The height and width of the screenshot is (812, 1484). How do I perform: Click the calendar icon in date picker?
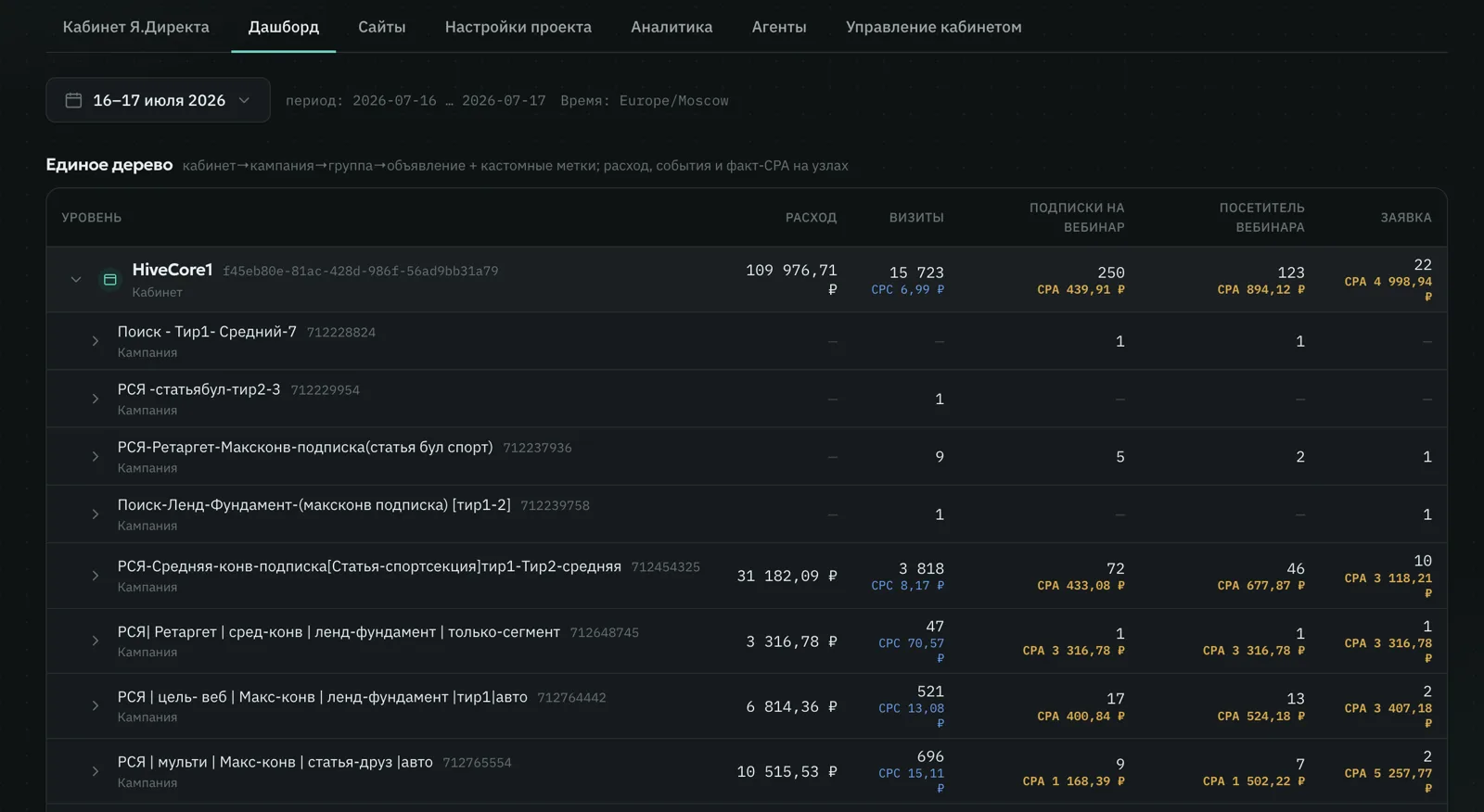(73, 100)
